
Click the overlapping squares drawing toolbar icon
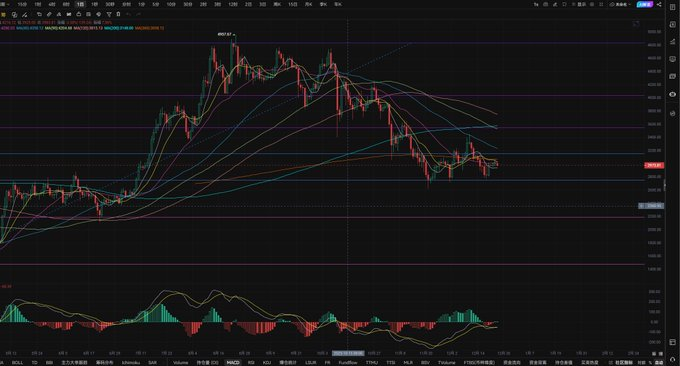(14, 14)
